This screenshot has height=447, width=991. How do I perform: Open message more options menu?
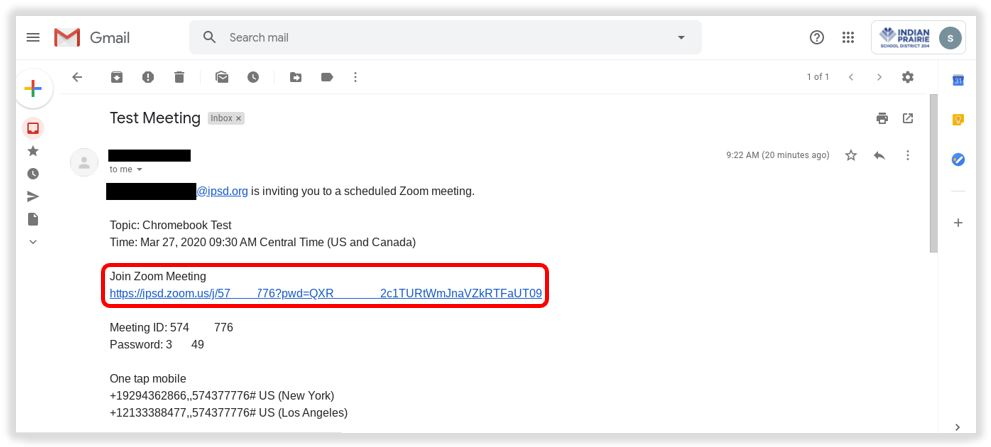point(908,155)
